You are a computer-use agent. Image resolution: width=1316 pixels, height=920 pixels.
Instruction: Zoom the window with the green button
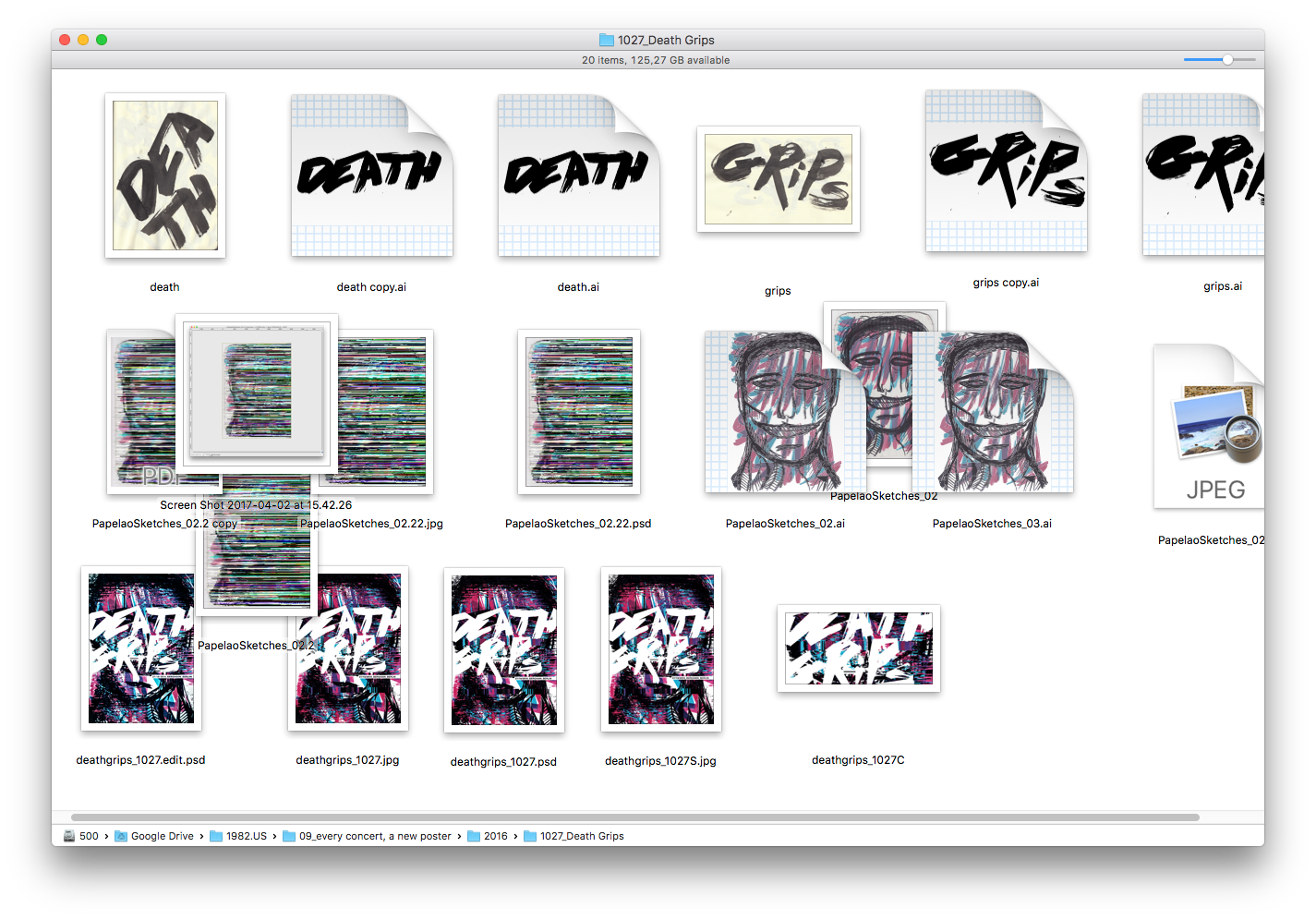(x=102, y=40)
